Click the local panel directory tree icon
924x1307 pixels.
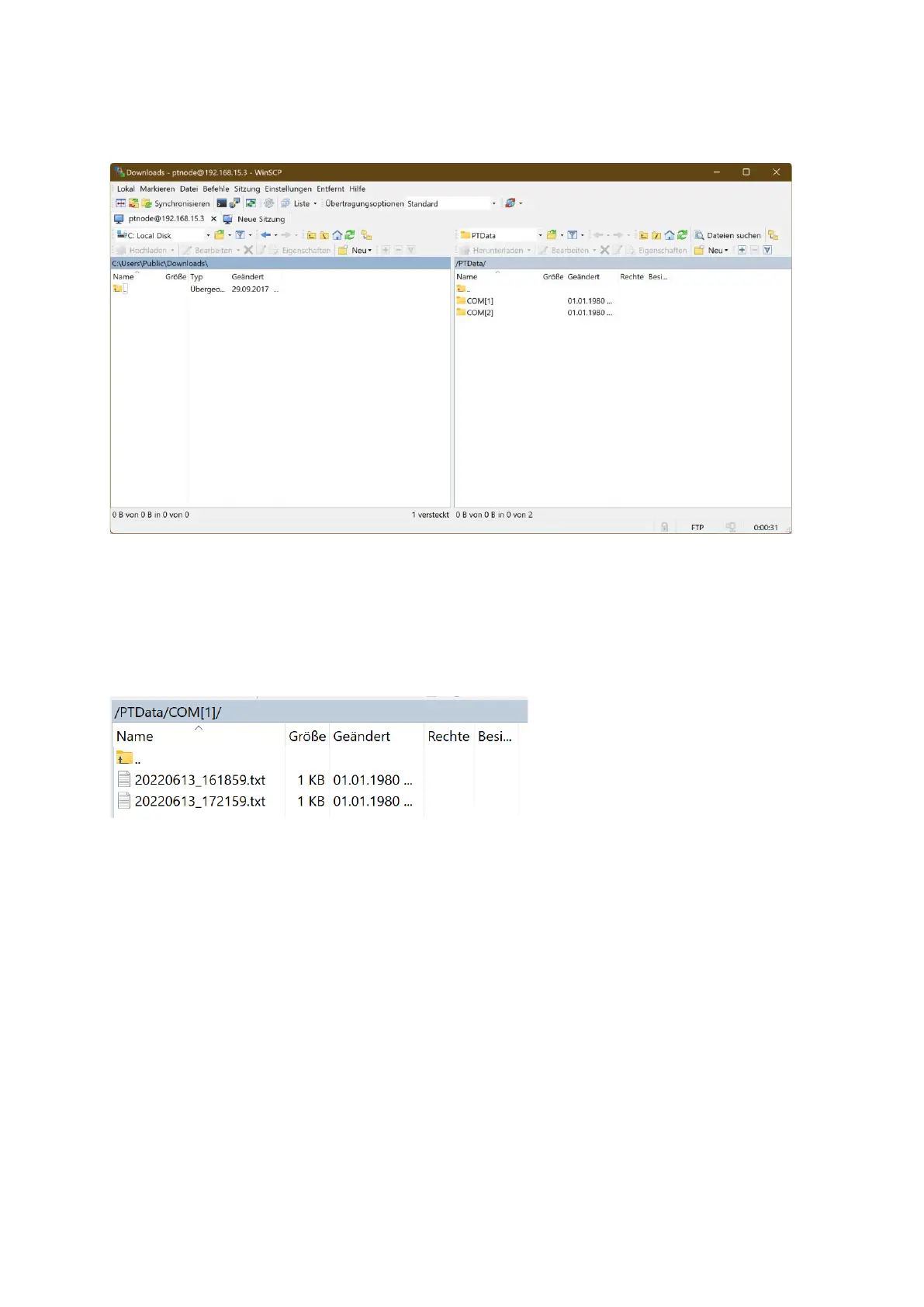point(367,235)
